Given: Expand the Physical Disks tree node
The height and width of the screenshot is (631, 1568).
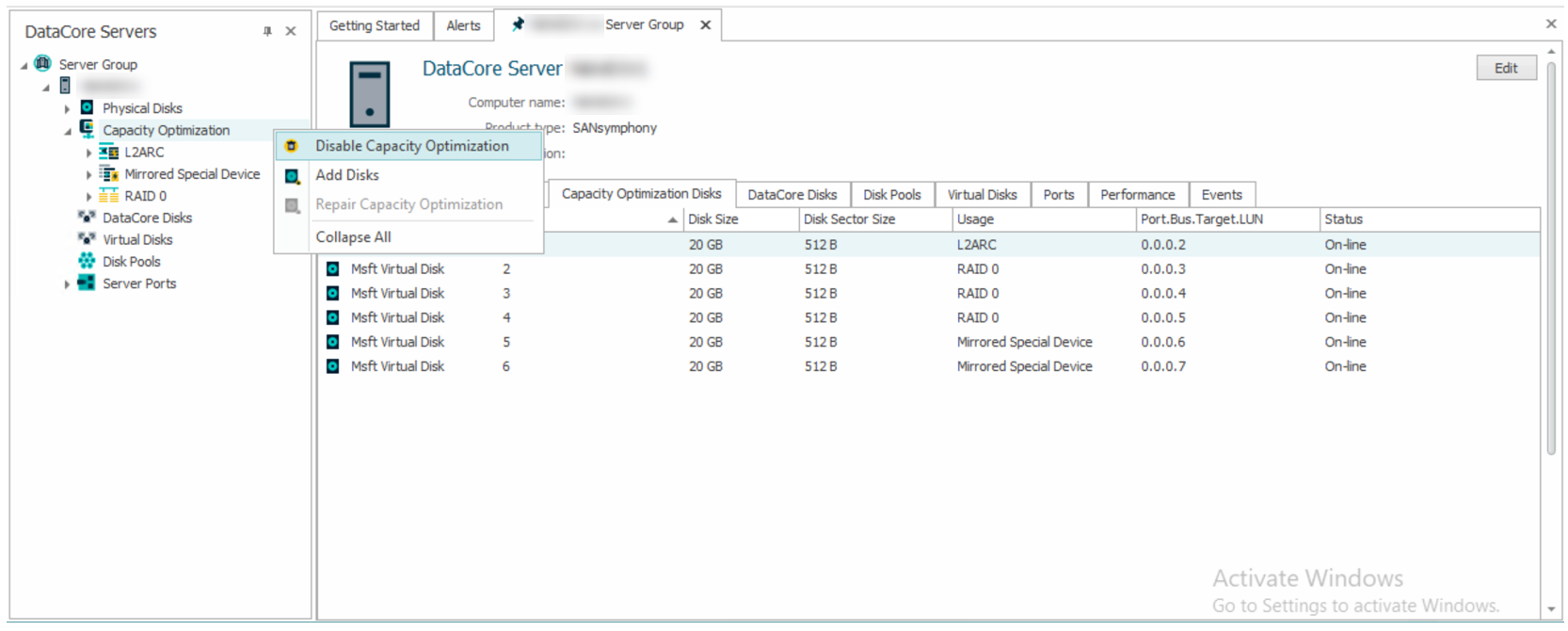Looking at the screenshot, I should pyautogui.click(x=67, y=108).
